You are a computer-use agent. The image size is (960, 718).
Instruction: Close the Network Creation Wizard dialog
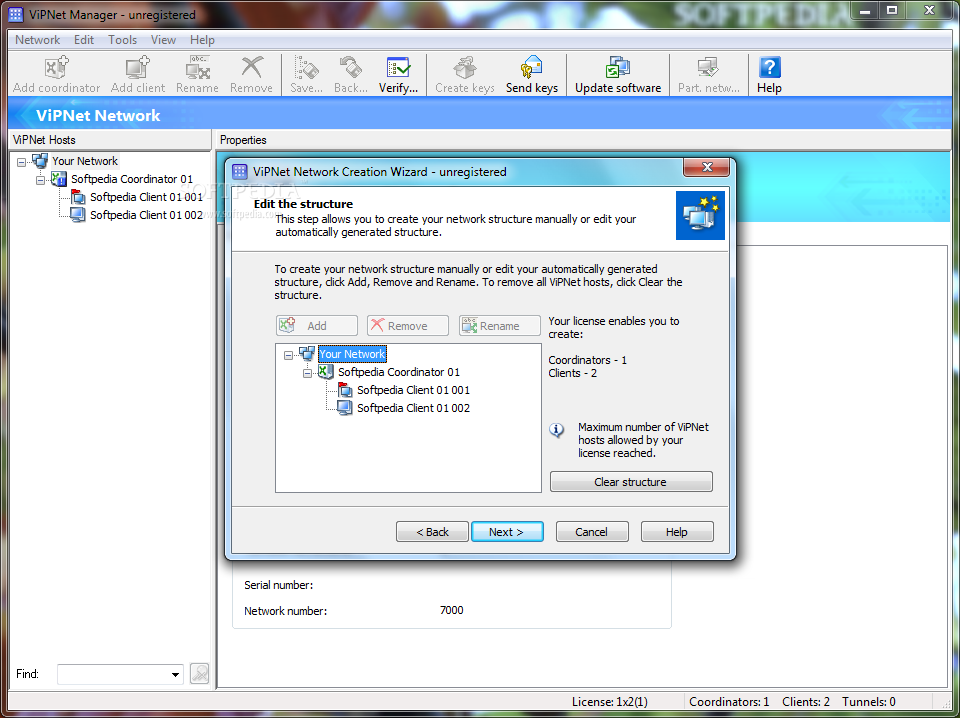pos(707,166)
